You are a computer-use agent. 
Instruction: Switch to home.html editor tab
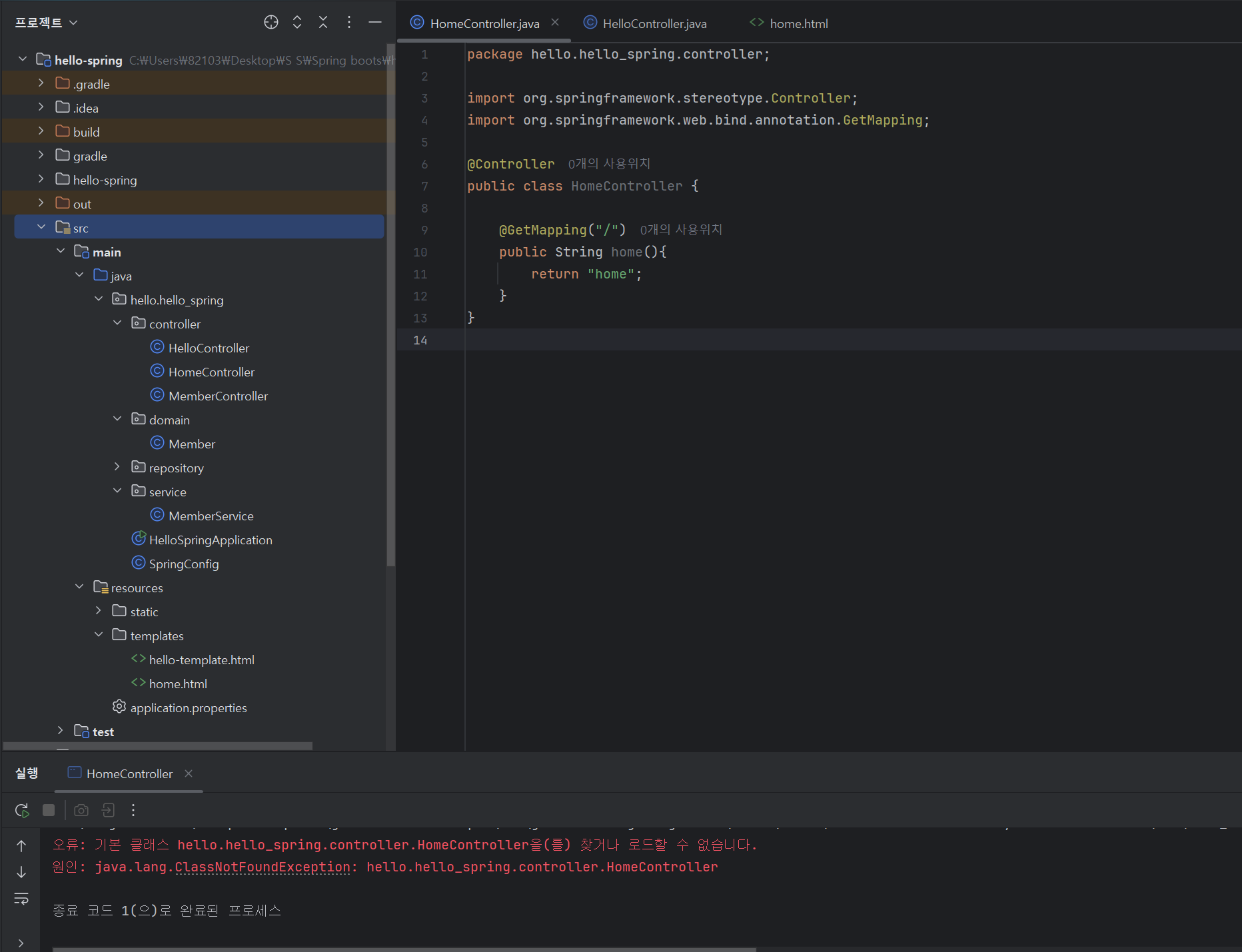(789, 23)
